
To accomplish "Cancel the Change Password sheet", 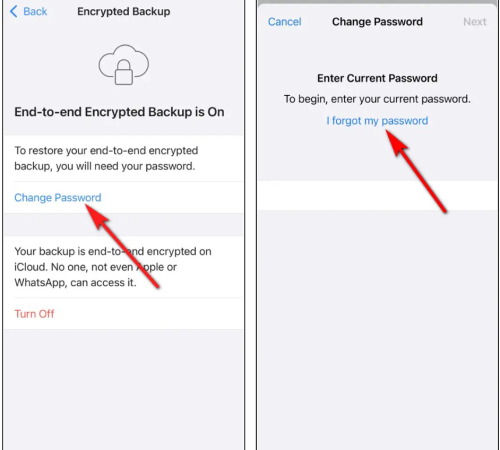I will (284, 22).
